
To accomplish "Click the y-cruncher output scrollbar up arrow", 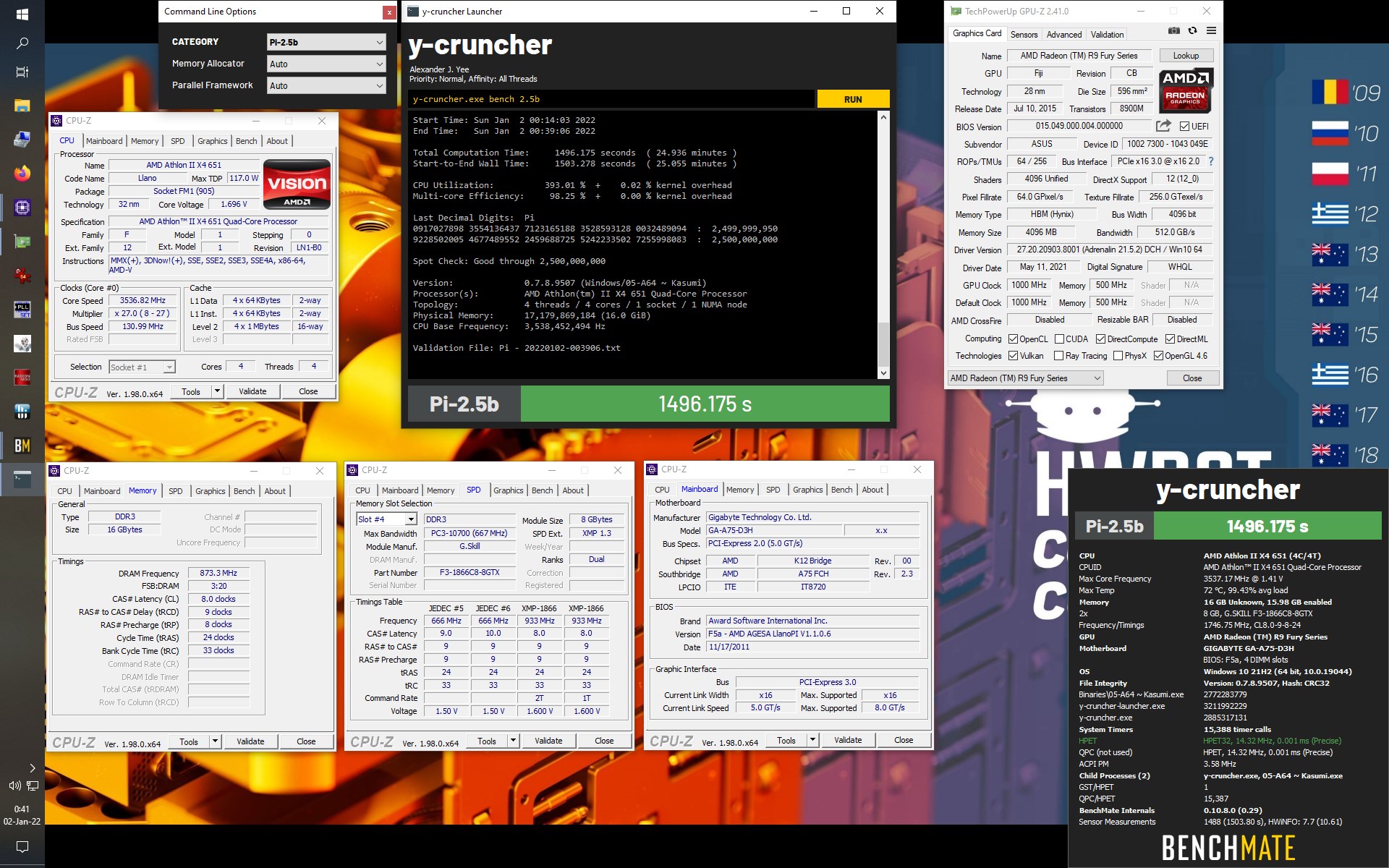I will 883,116.
